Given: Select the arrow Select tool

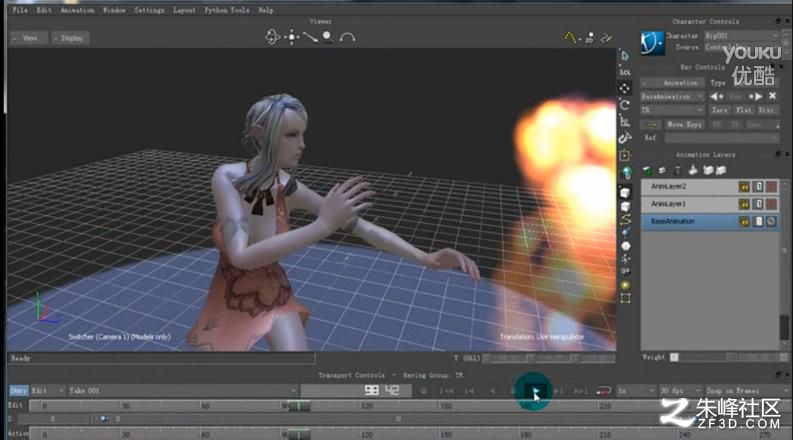Looking at the screenshot, I should pyautogui.click(x=625, y=56).
